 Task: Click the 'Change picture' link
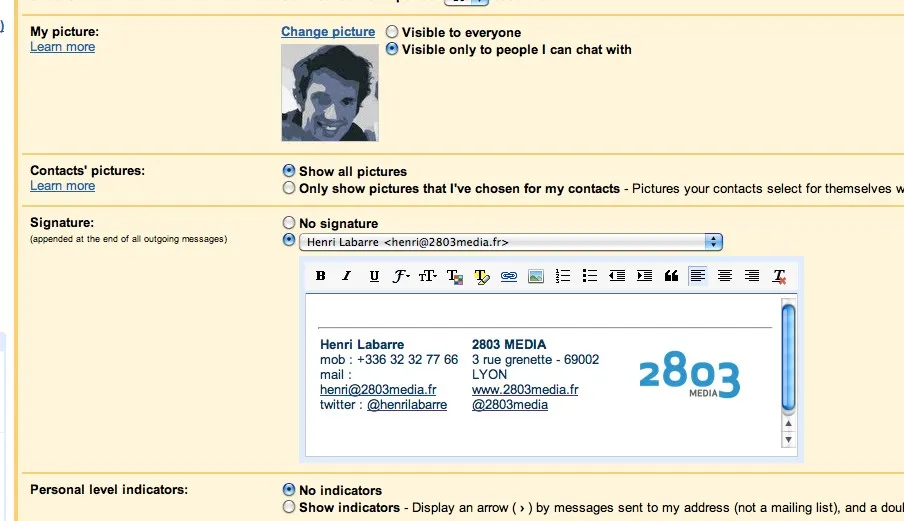click(328, 32)
